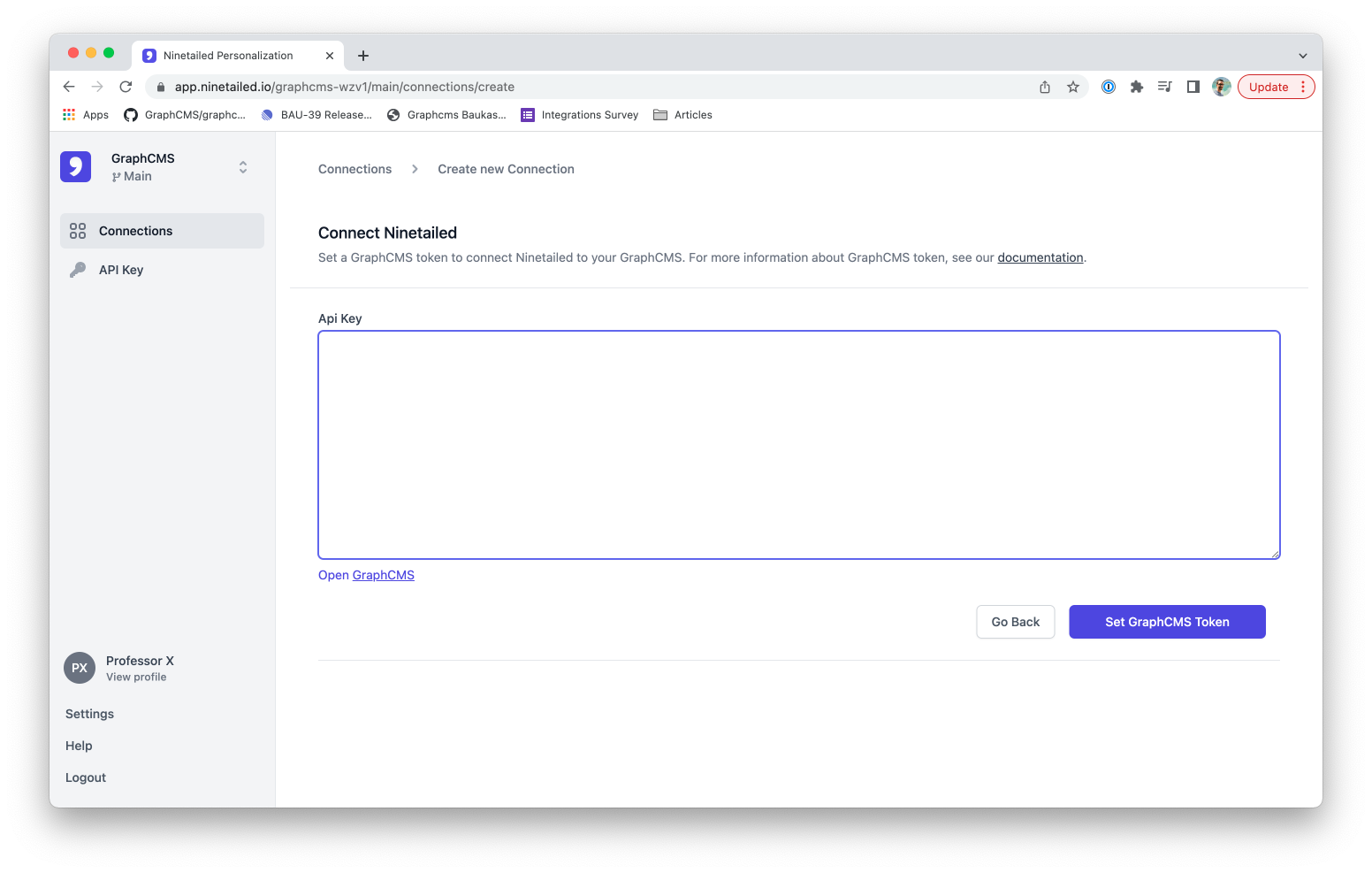Open the browser extensions puzzle icon
The width and height of the screenshot is (1372, 873).
1137,87
